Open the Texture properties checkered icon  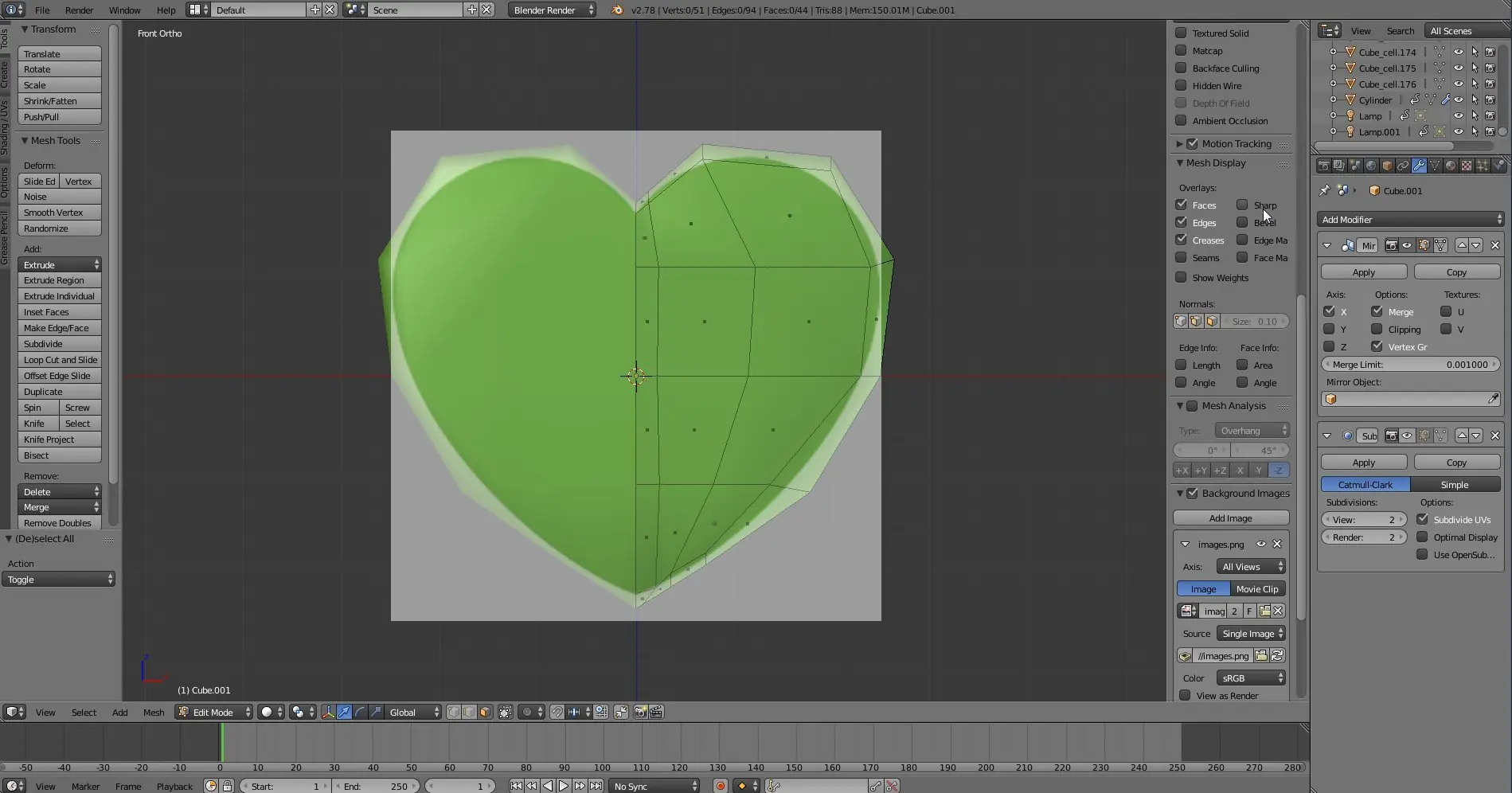pos(1465,166)
